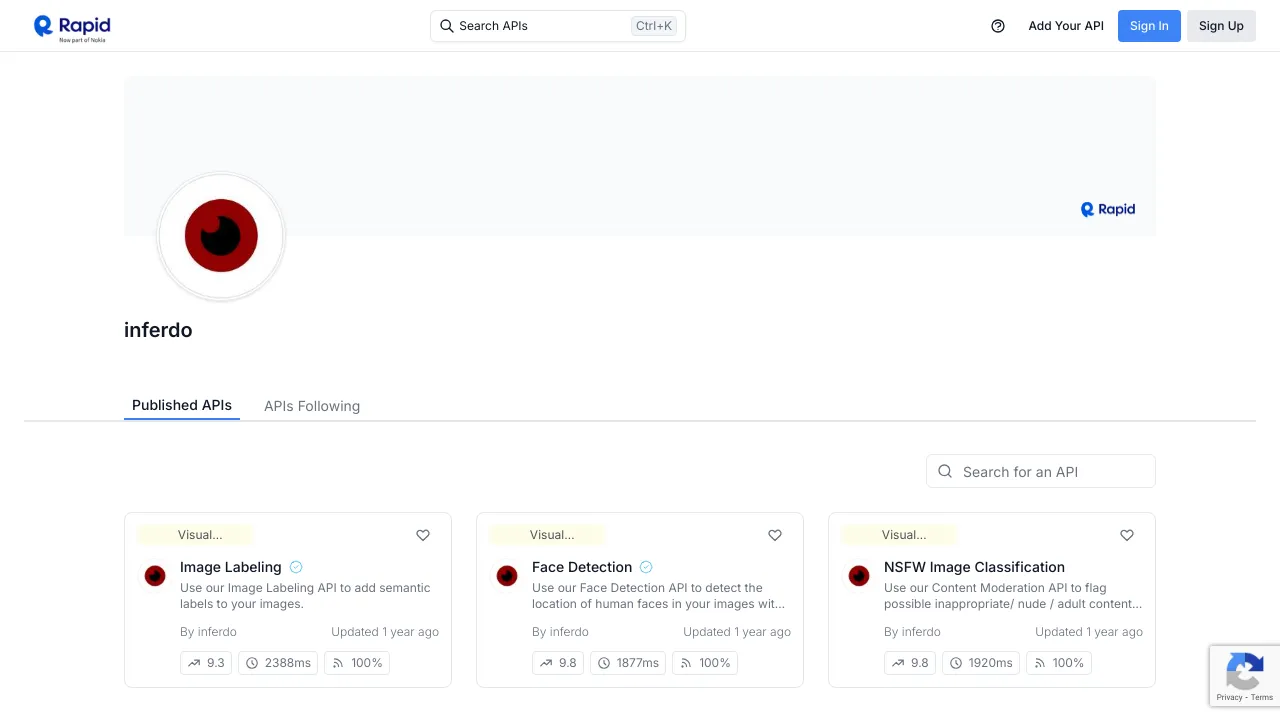Click the Face Detection description text
This screenshot has width=1280, height=720.
point(658,596)
